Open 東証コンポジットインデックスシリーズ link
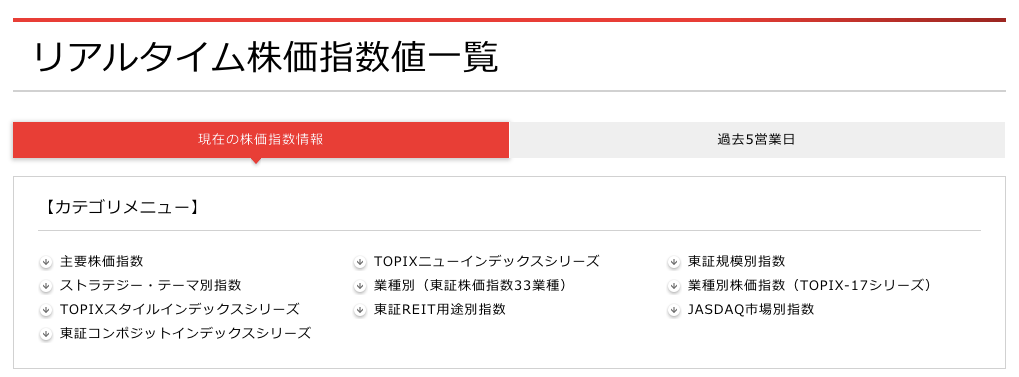 point(185,333)
